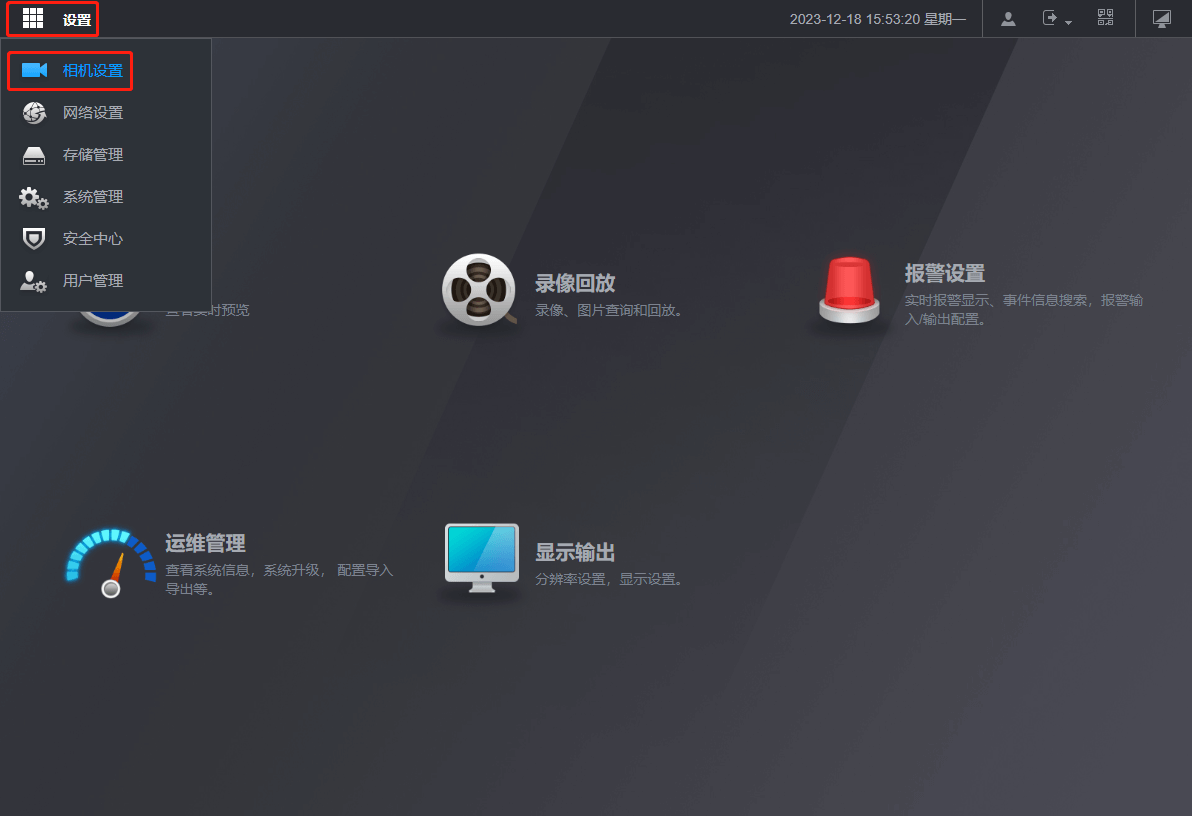This screenshot has width=1192, height=816.
Task: Click the QR code icon
Action: pyautogui.click(x=1105, y=18)
